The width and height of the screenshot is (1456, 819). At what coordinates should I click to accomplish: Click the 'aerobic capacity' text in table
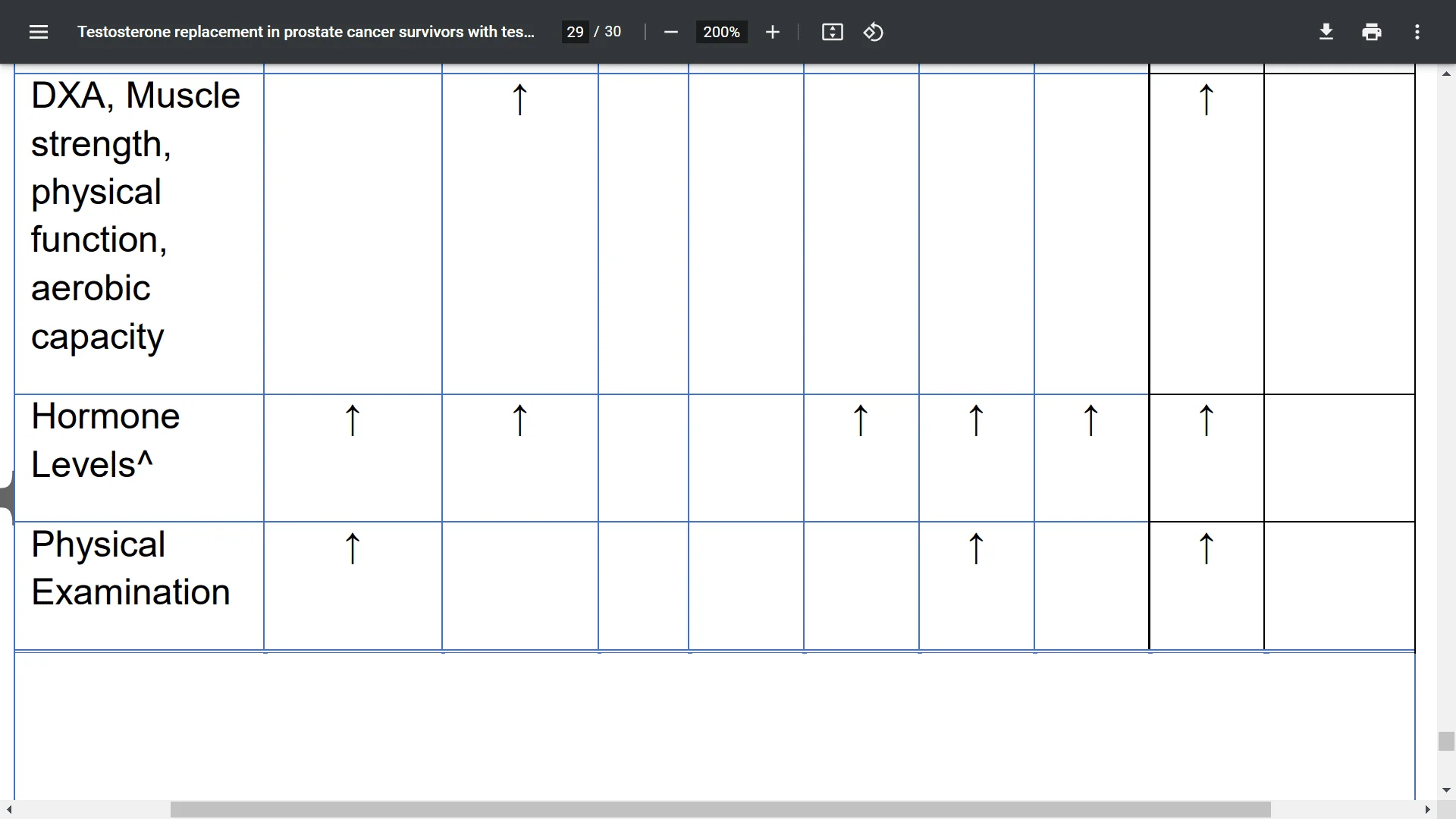pyautogui.click(x=97, y=312)
